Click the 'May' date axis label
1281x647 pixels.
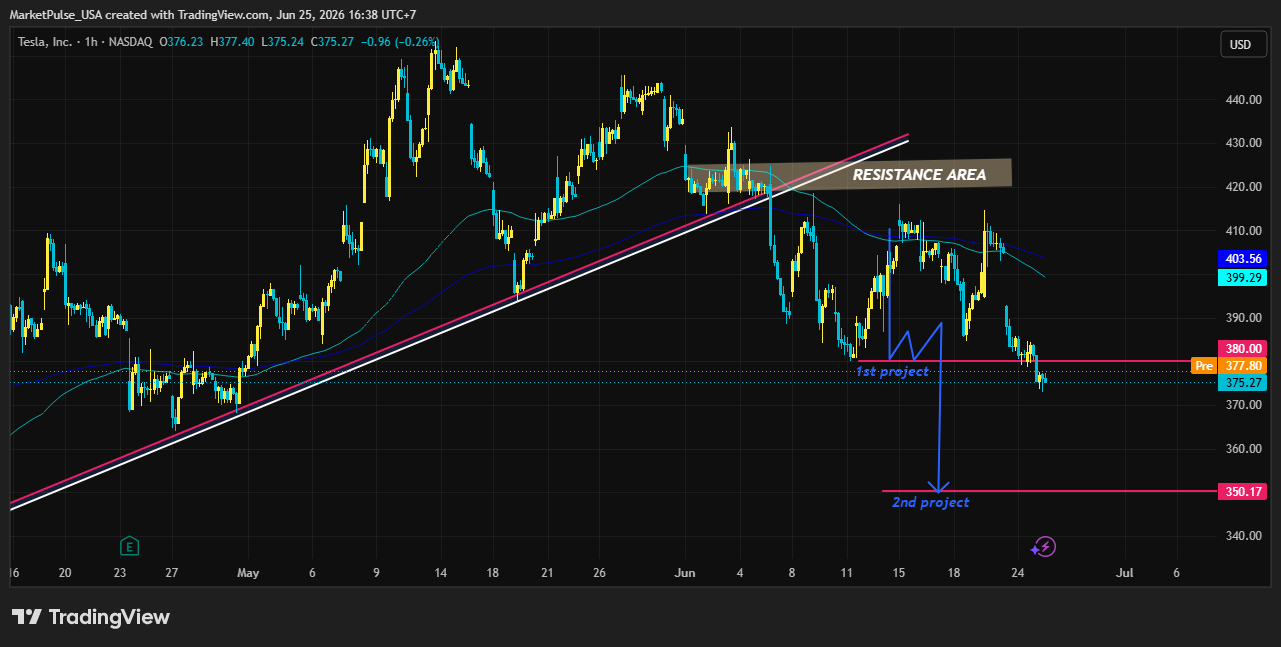[248, 573]
